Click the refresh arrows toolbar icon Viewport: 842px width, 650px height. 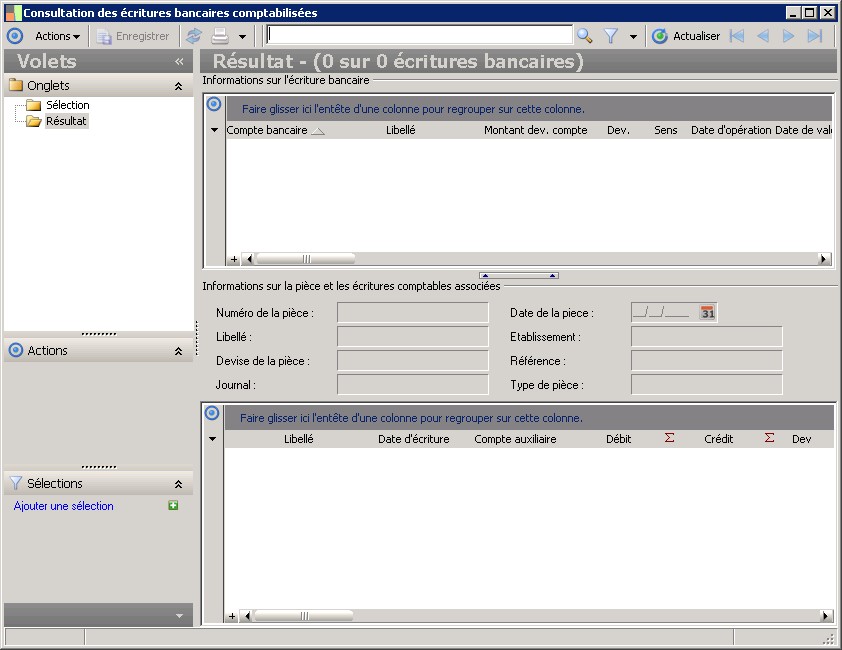(x=194, y=36)
